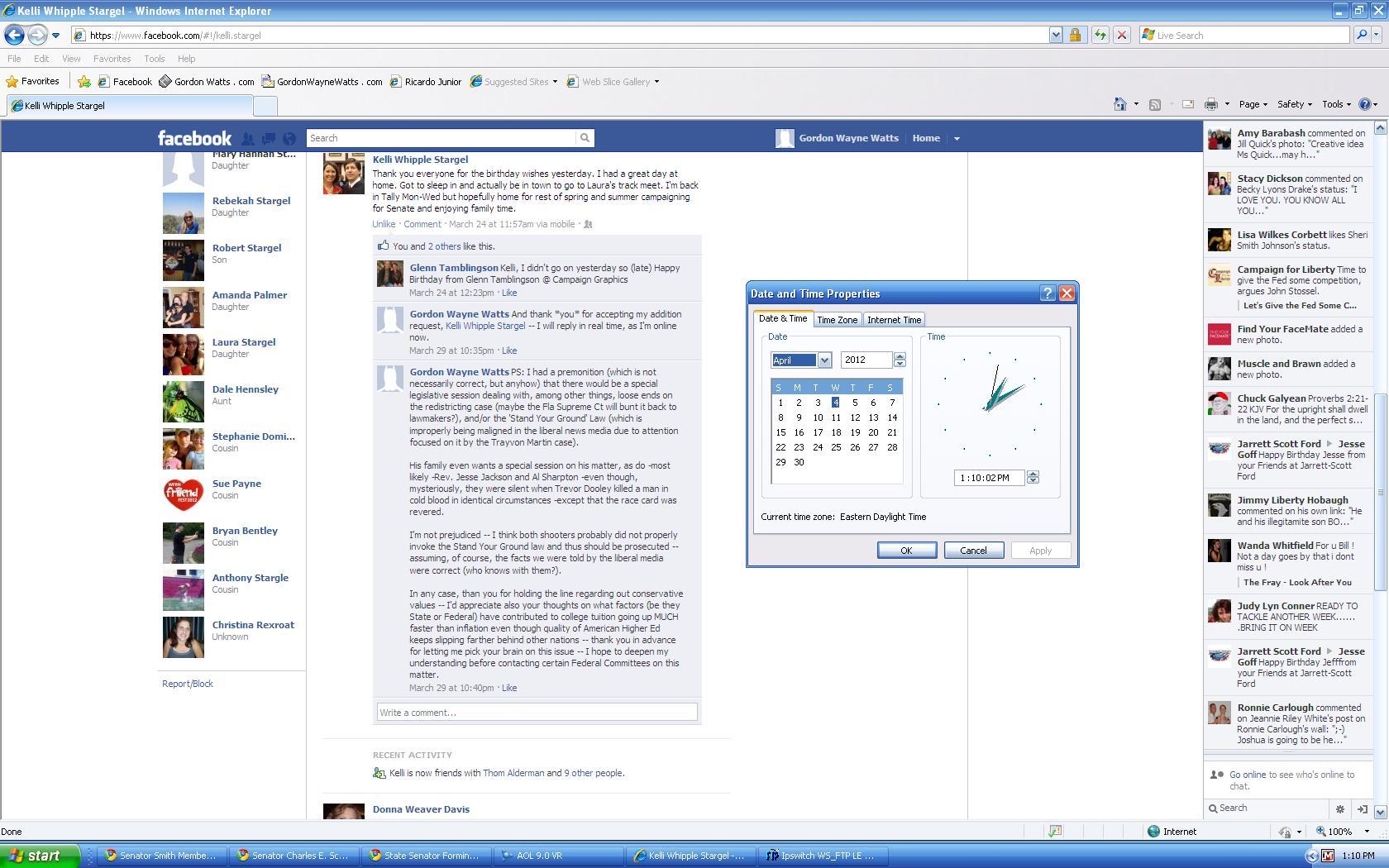Click the security lock icon in address bar

click(x=1075, y=35)
